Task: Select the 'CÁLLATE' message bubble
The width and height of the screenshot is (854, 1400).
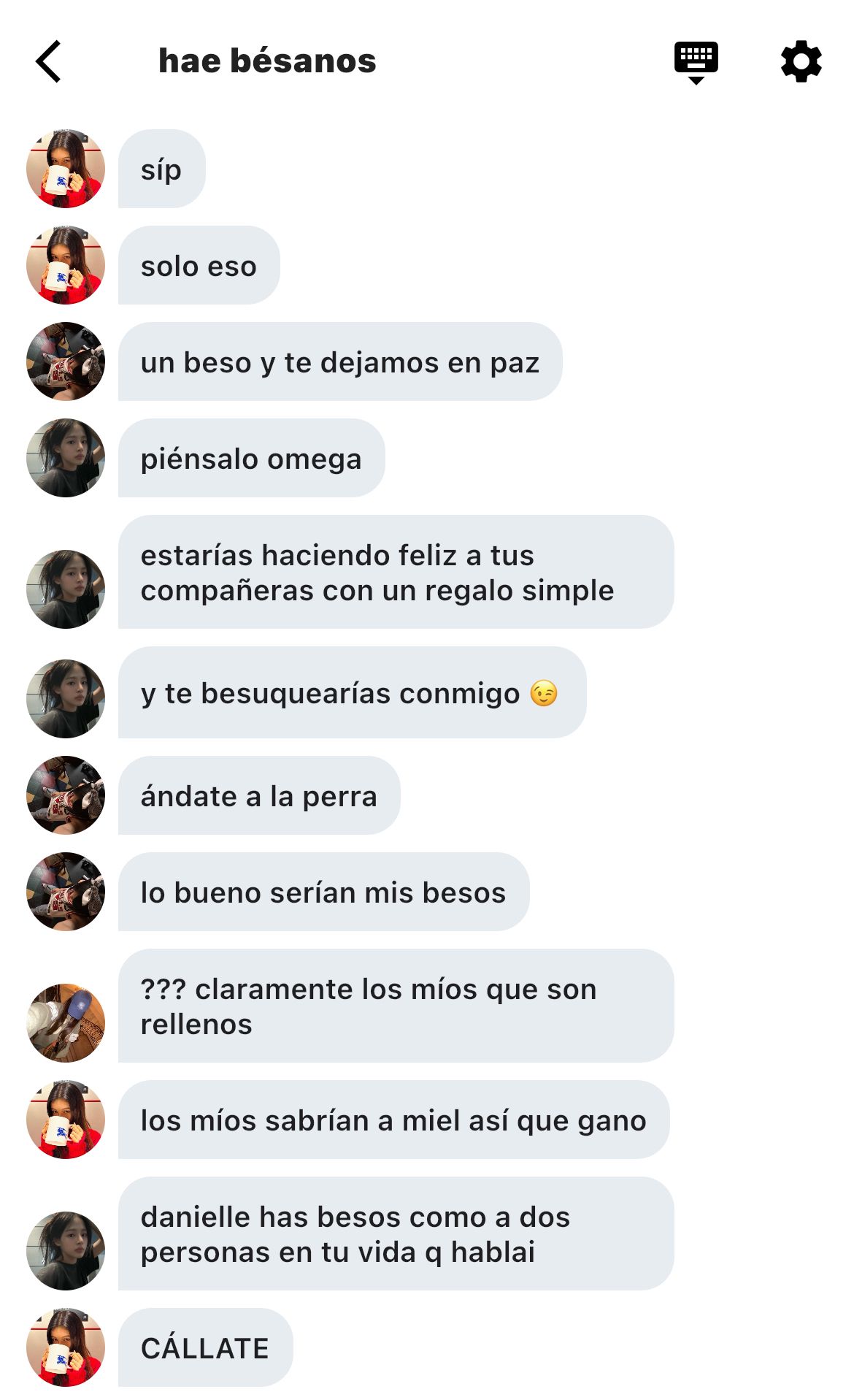Action: pyautogui.click(x=206, y=1347)
